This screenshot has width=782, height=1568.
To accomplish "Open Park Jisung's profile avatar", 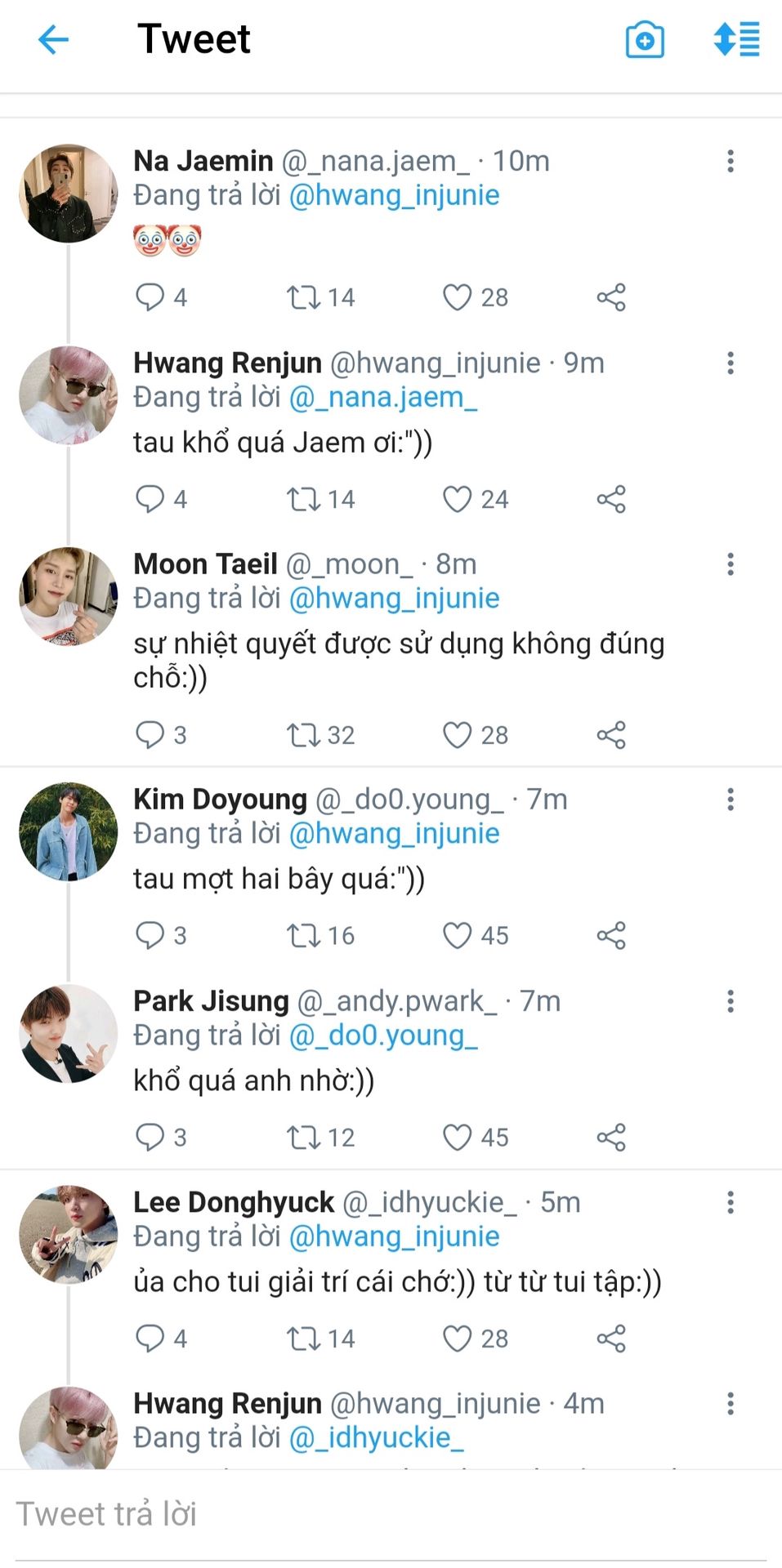I will 68,1033.
